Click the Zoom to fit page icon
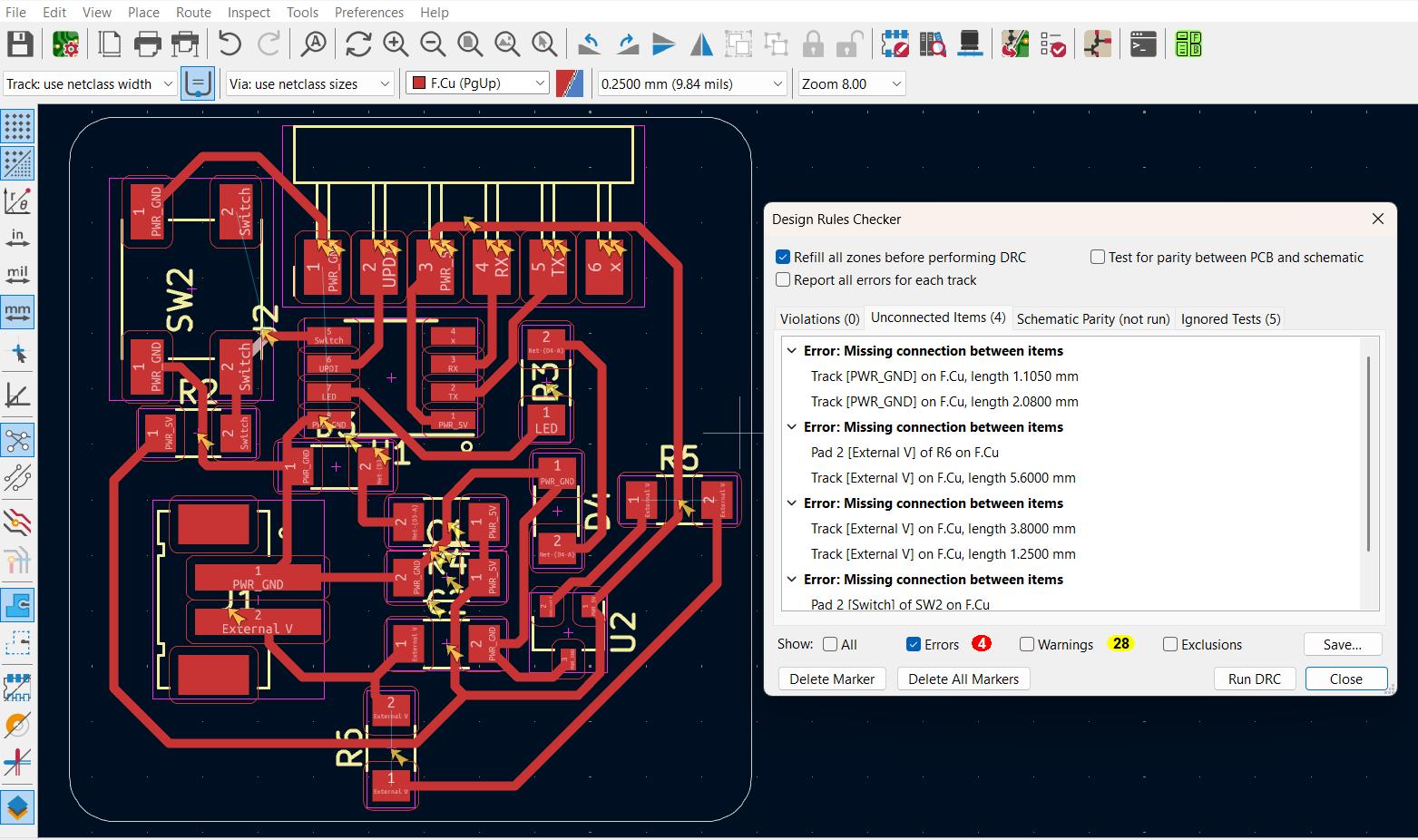Image resolution: width=1418 pixels, height=840 pixels. point(470,44)
